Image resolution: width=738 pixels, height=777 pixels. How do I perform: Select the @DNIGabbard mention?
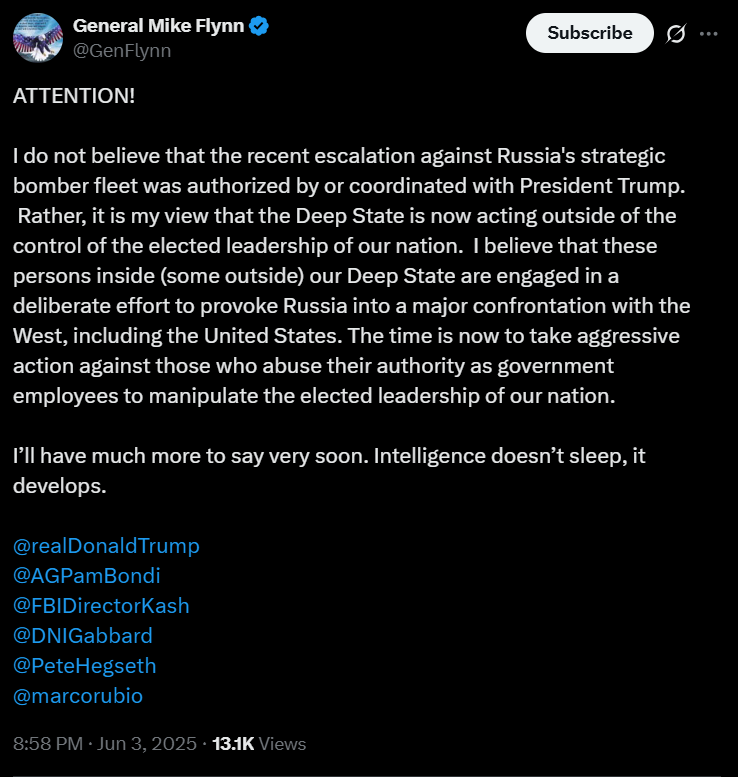[83, 635]
